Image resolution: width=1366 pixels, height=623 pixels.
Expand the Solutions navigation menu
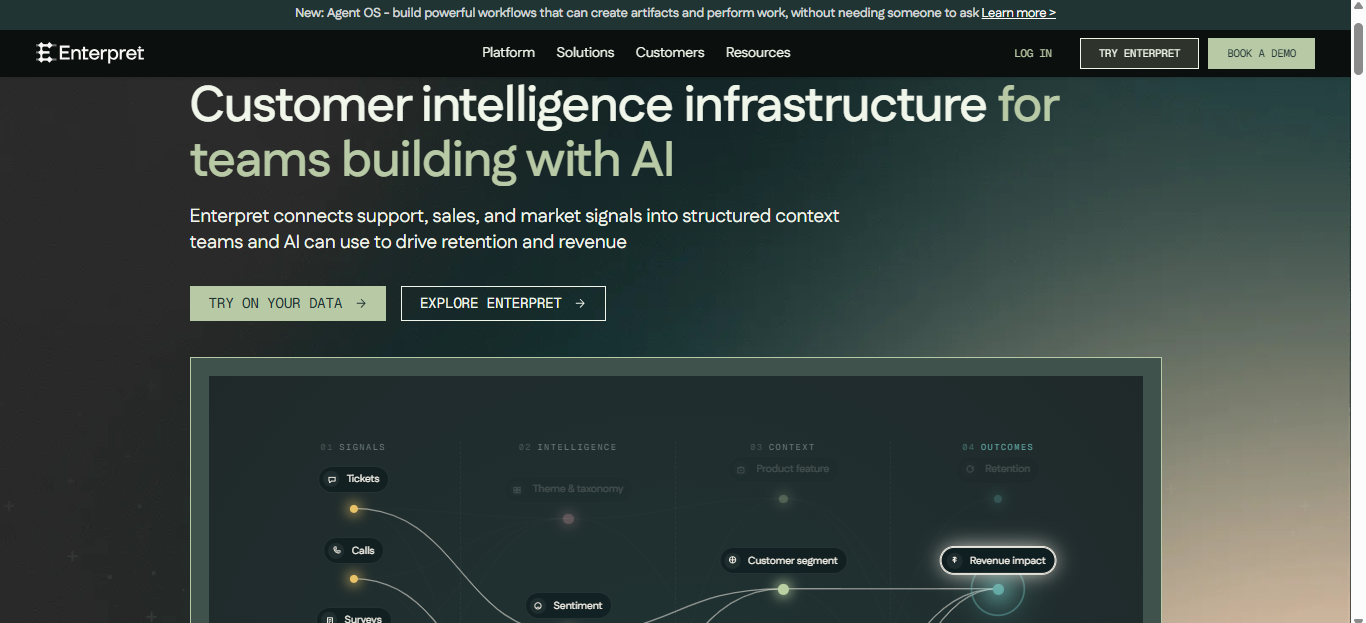click(x=585, y=52)
